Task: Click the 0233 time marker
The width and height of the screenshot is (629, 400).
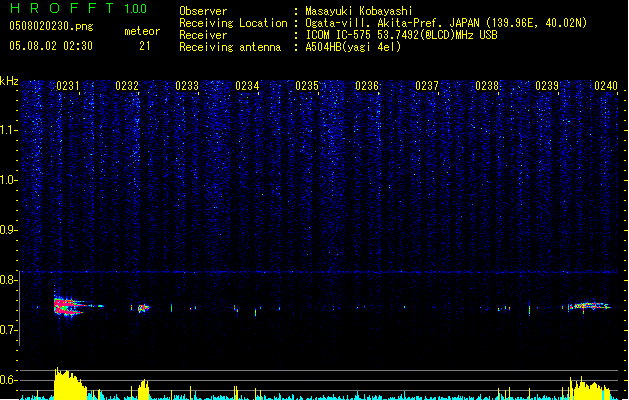Action: (x=187, y=86)
